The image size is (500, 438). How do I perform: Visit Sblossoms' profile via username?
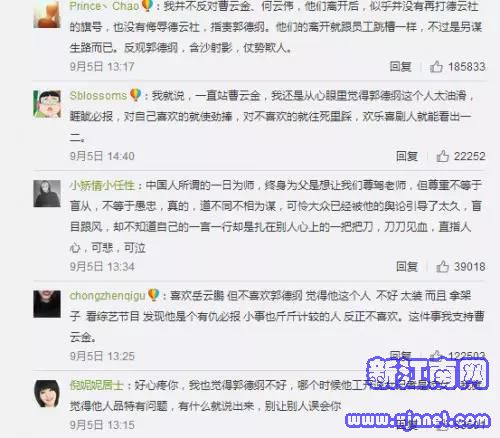[98, 96]
